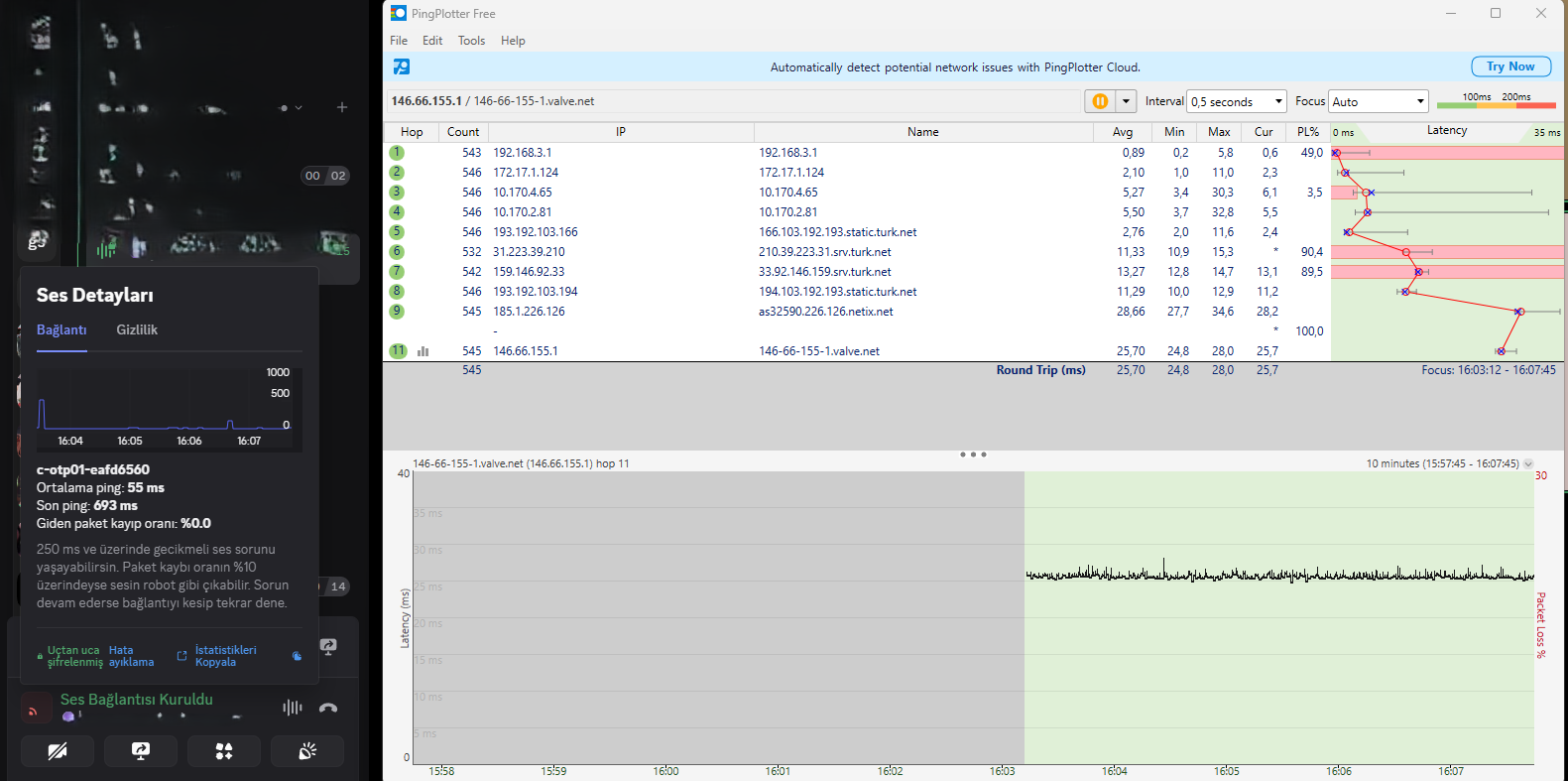
Task: Open the PingPlotter Cloud logo icon in banner
Action: [402, 66]
